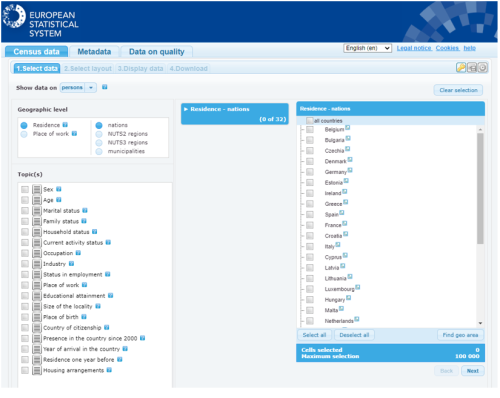Click the yellow key icon in toolbar

[x=461, y=68]
